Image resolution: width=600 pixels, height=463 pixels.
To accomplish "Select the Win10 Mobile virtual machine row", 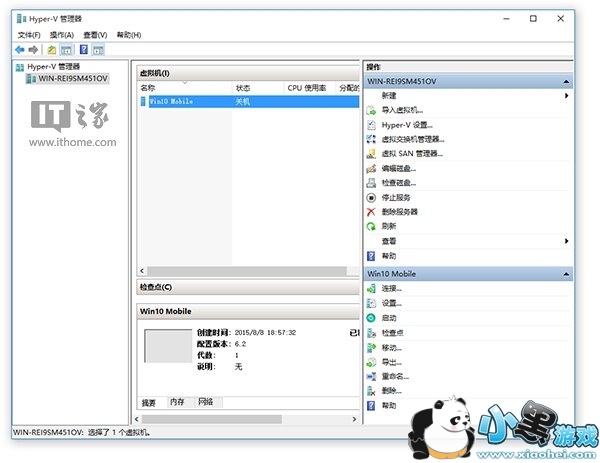I will click(x=250, y=101).
